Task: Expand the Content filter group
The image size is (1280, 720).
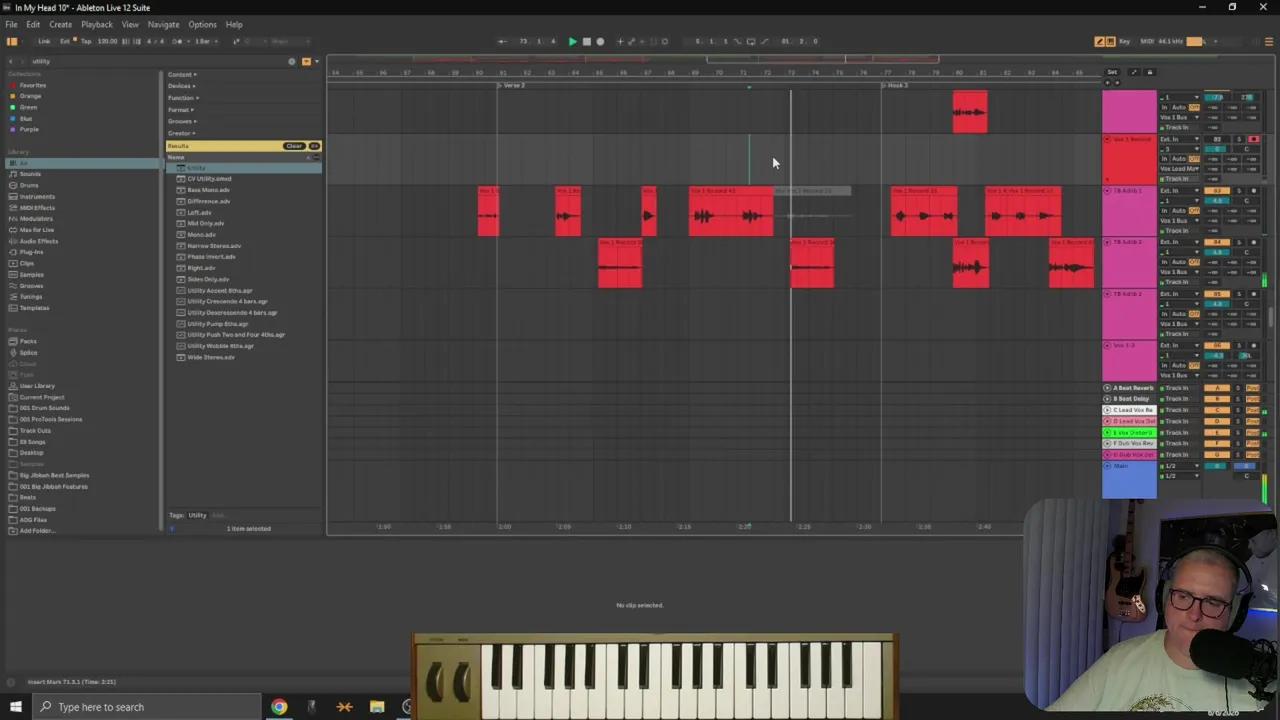Action: pos(182,74)
